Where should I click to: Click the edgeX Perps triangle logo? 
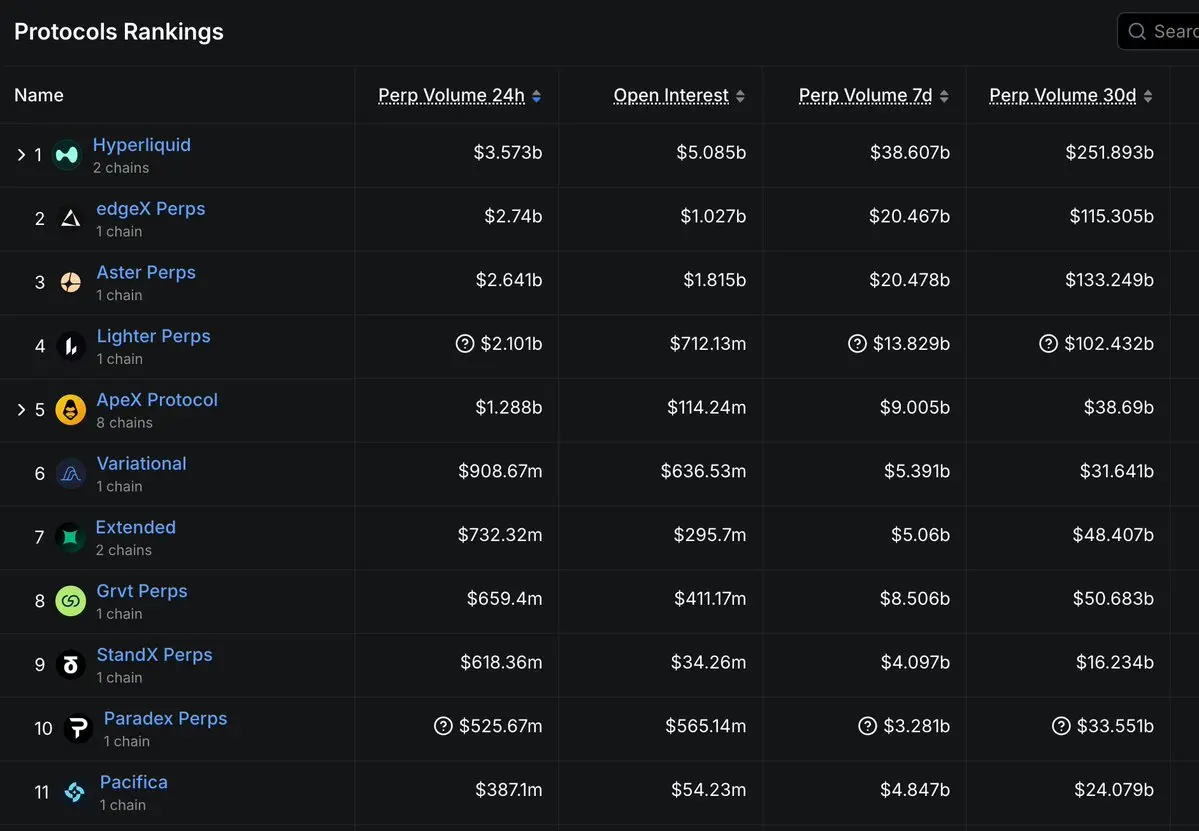[x=70, y=218]
